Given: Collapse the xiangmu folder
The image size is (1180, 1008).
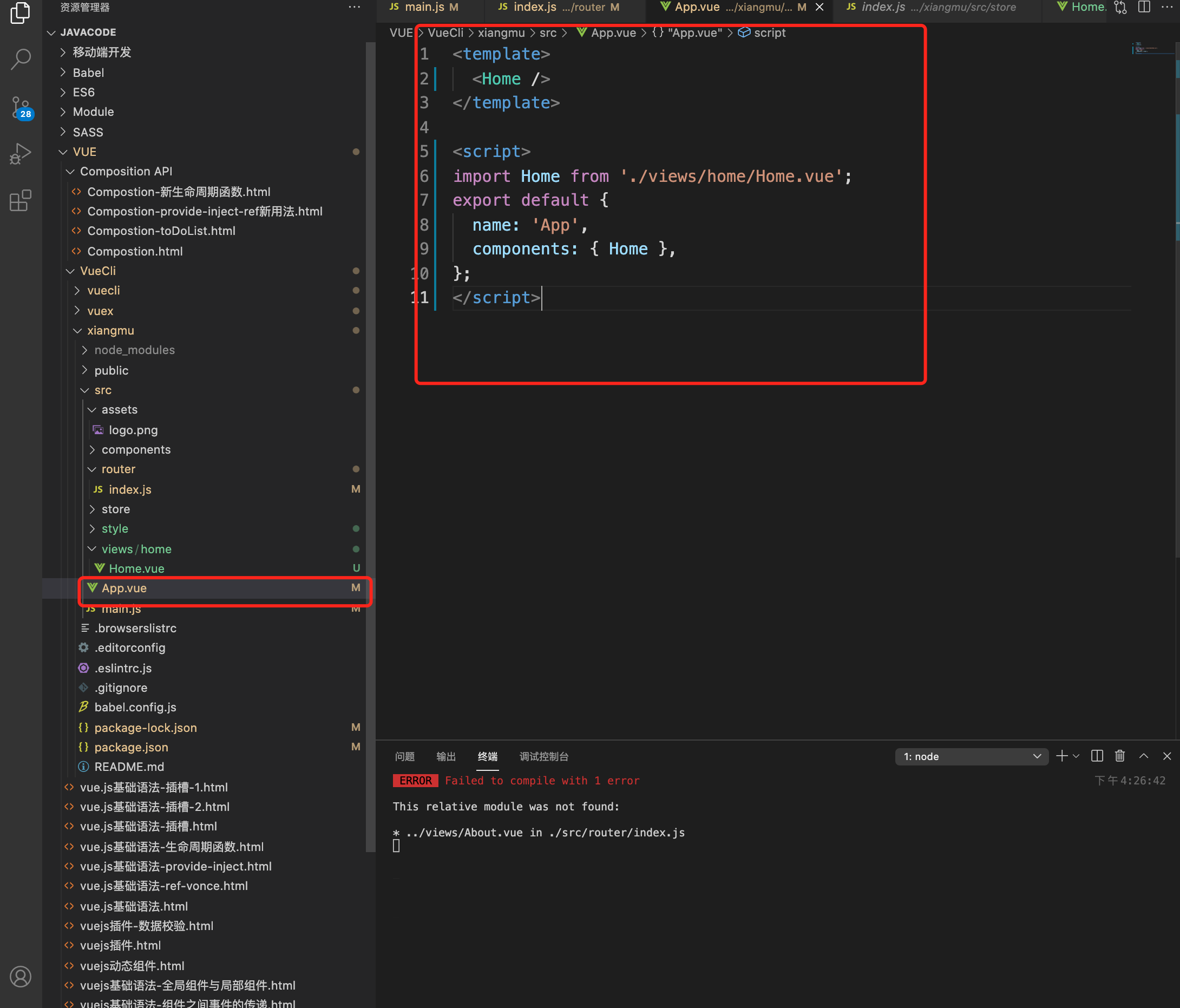Looking at the screenshot, I should point(110,330).
